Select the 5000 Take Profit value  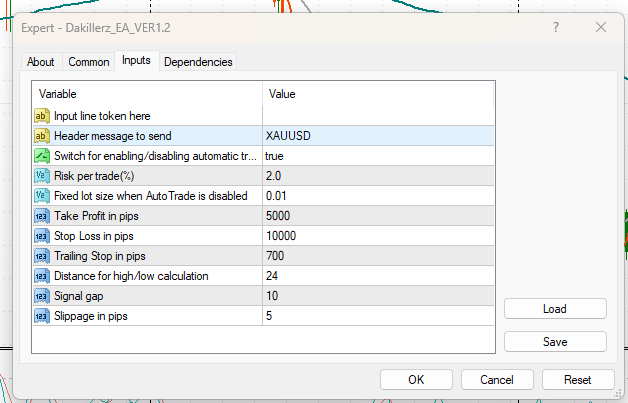pos(378,216)
